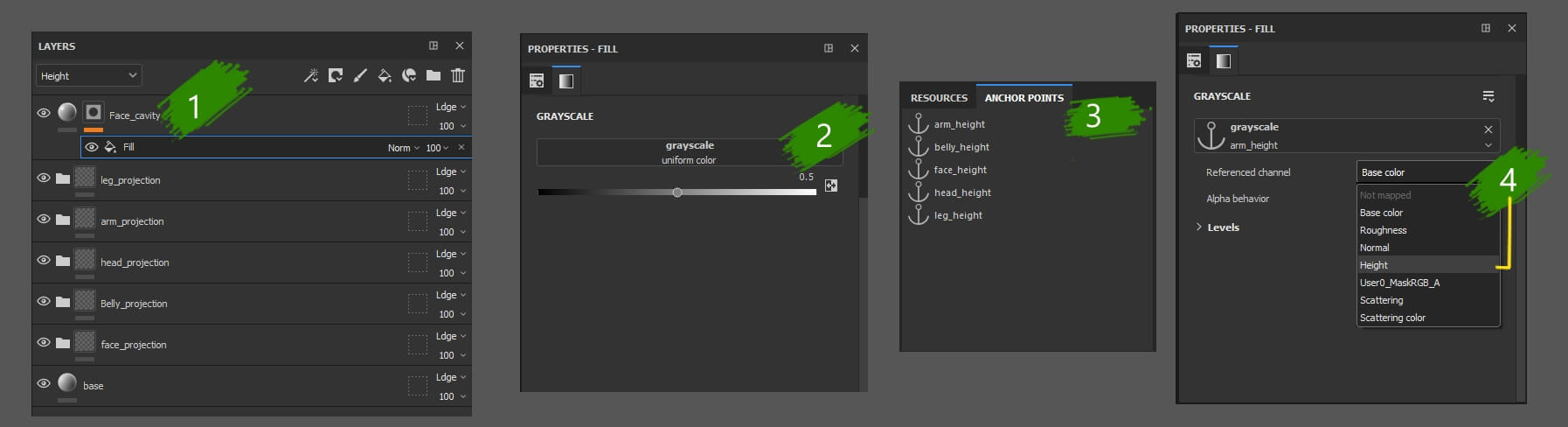Click the Add mask icon in Layers
This screenshot has height=427, width=1568.
click(x=336, y=76)
